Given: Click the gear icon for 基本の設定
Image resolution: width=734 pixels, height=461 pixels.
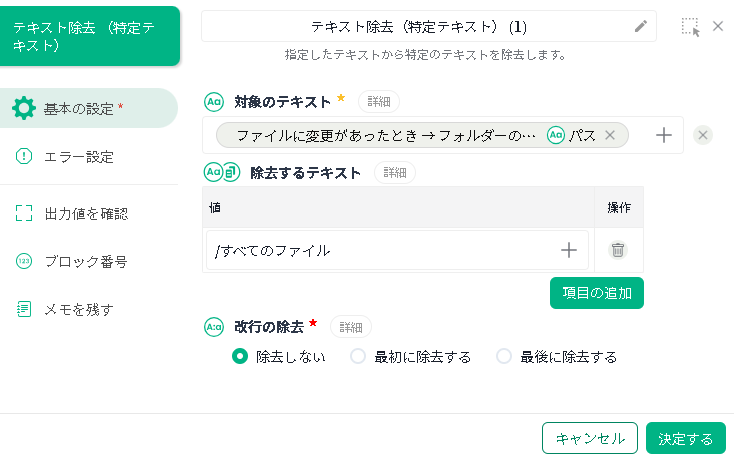Looking at the screenshot, I should click(23, 108).
